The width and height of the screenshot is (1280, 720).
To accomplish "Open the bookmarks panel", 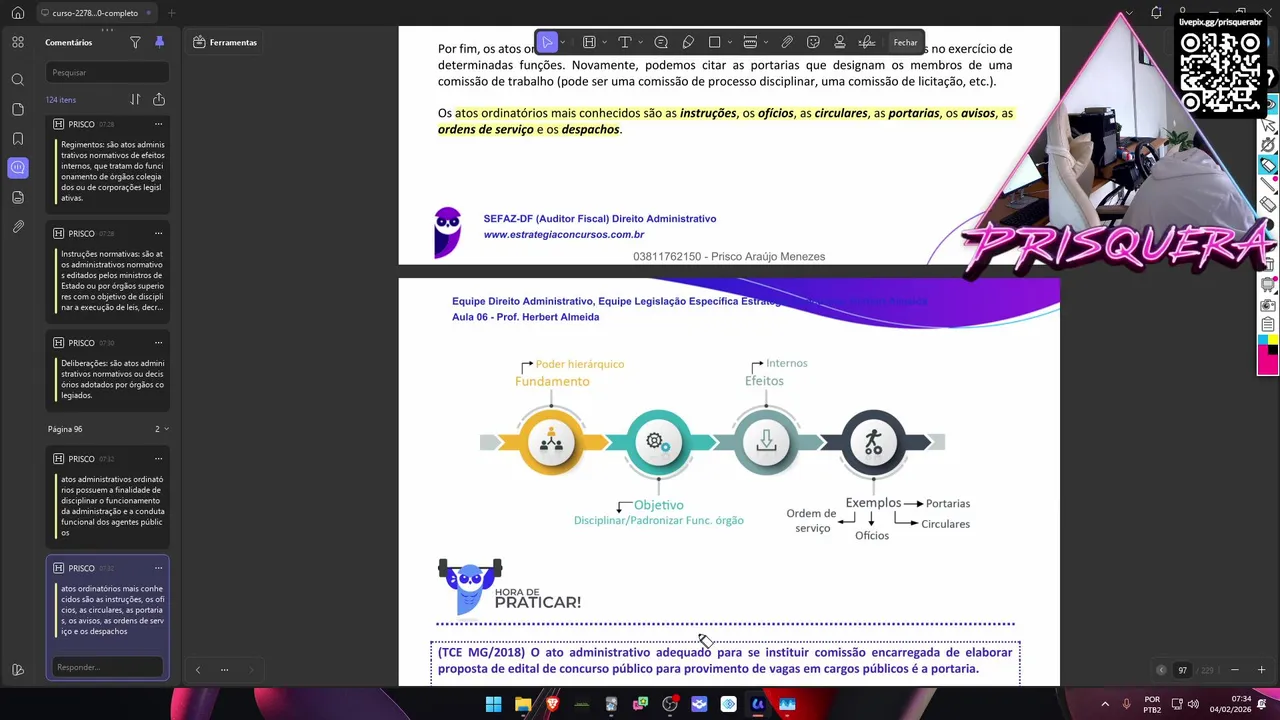I will (x=17, y=138).
